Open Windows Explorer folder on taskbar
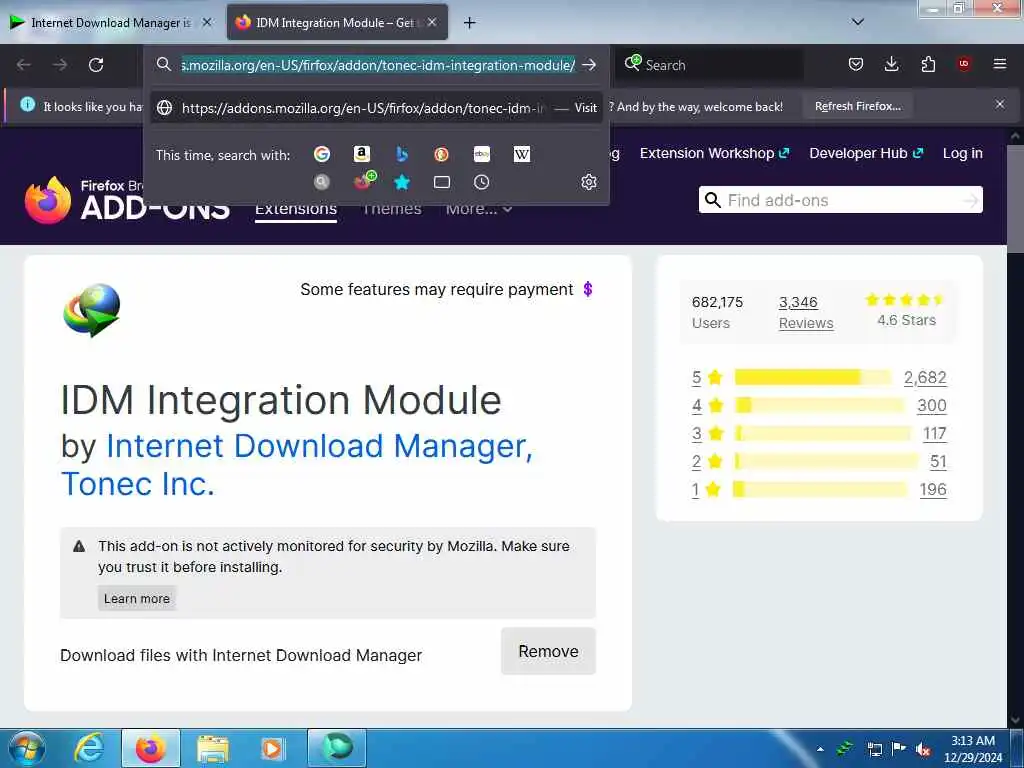Viewport: 1024px width, 768px height. tap(212, 748)
